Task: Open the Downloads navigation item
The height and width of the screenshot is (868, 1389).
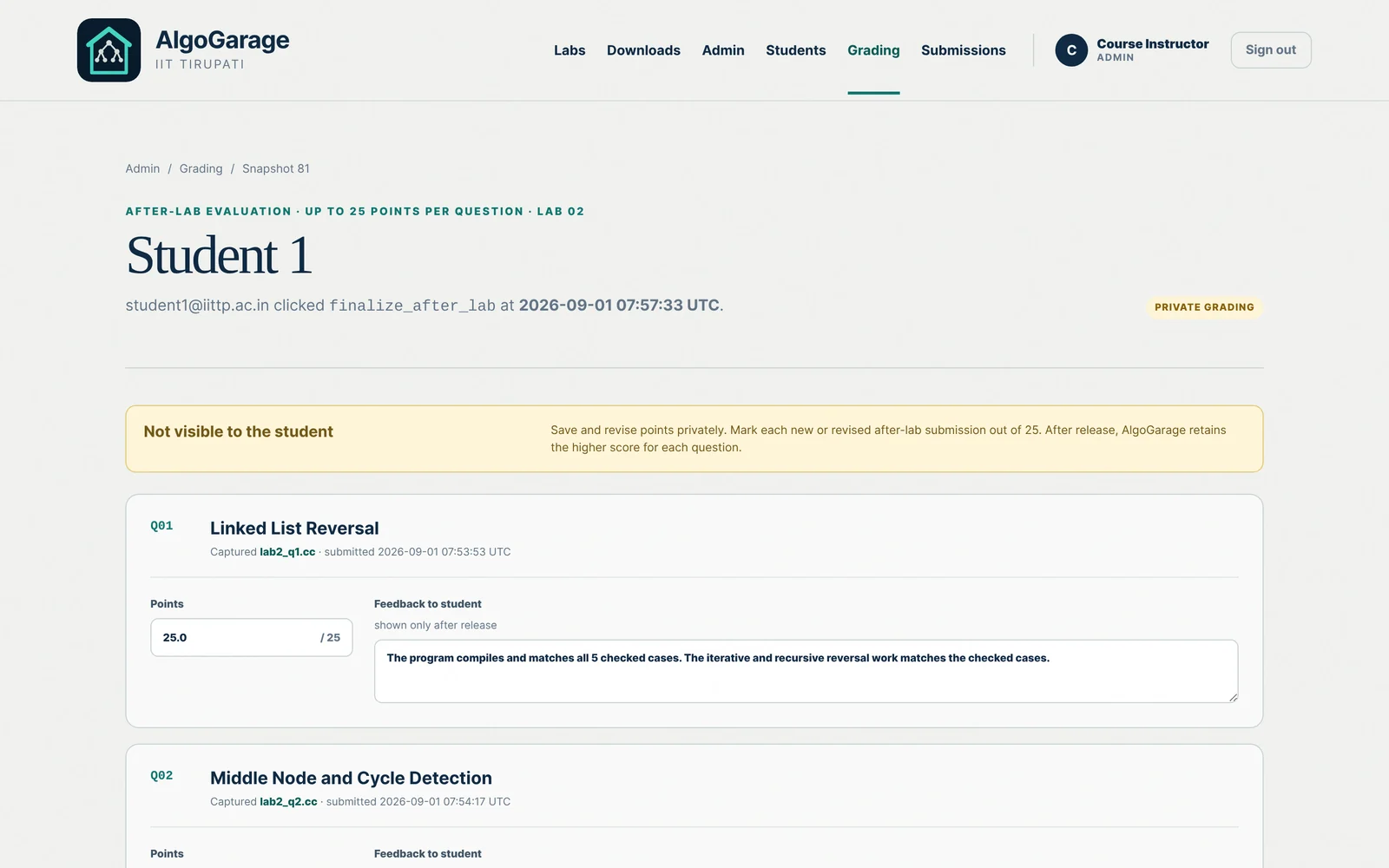Action: (643, 50)
